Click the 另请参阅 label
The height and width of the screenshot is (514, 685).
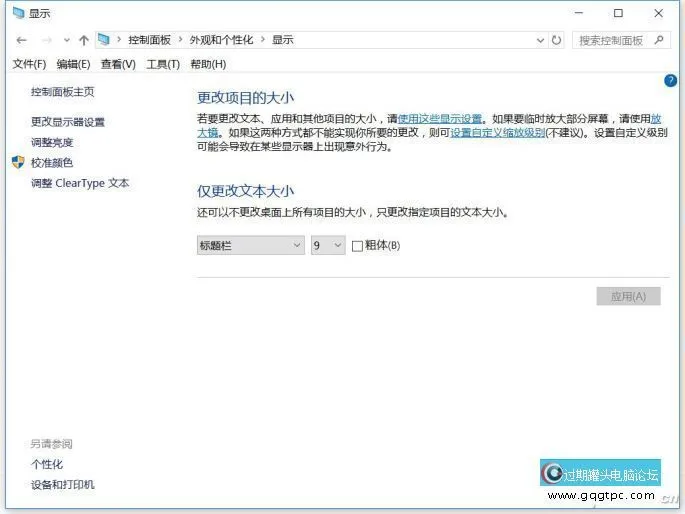coord(51,444)
